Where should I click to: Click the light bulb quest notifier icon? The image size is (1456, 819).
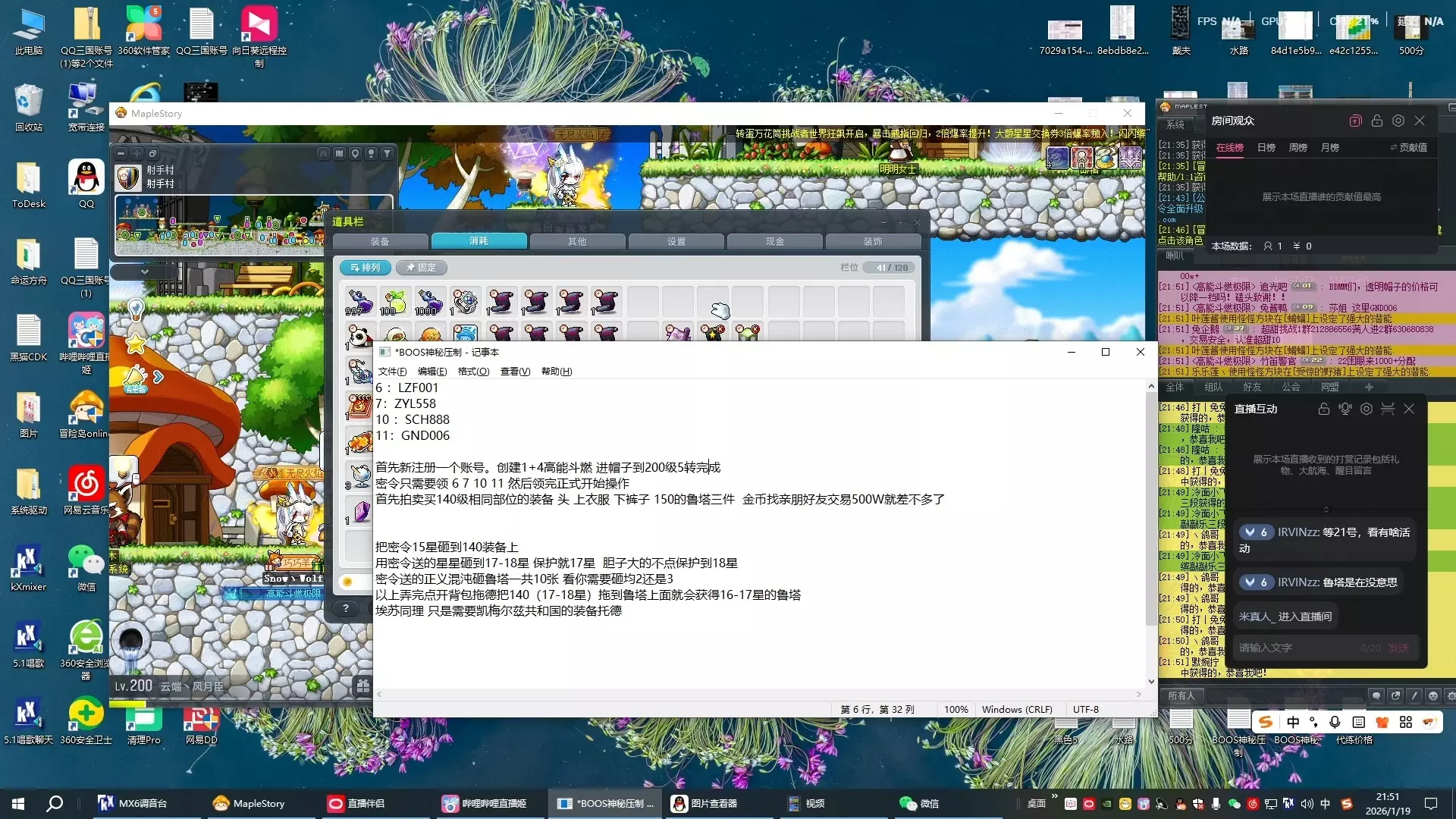pyautogui.click(x=136, y=309)
